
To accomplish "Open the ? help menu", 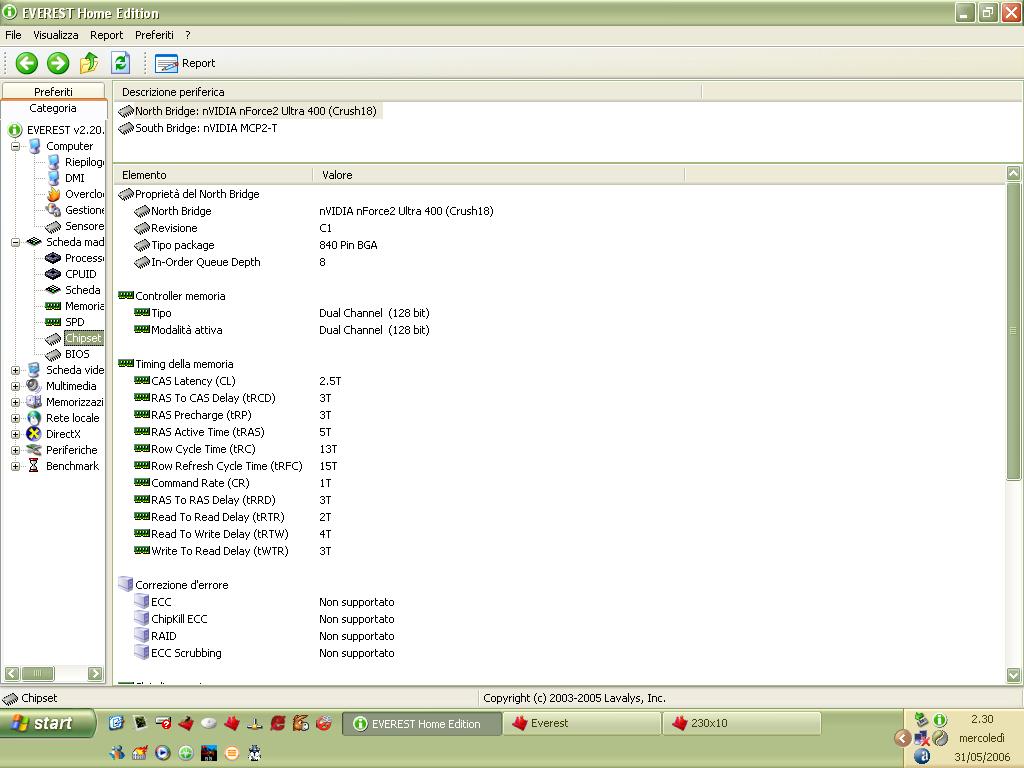I will pyautogui.click(x=187, y=35).
